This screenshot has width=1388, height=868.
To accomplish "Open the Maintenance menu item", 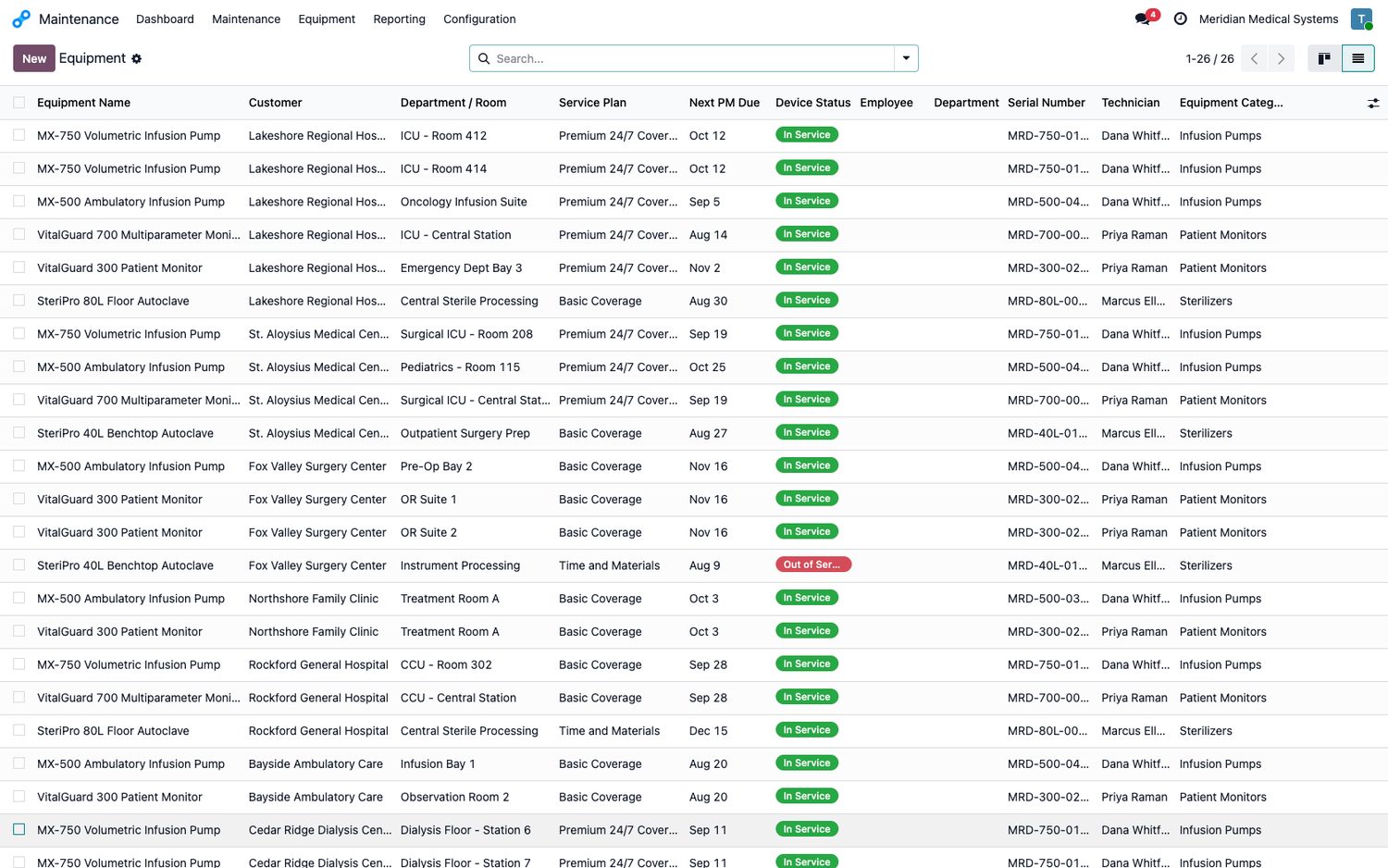I will (246, 19).
